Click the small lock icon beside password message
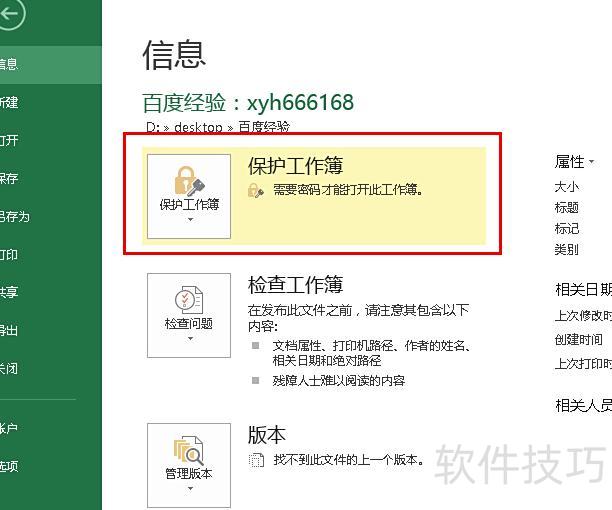 256,190
